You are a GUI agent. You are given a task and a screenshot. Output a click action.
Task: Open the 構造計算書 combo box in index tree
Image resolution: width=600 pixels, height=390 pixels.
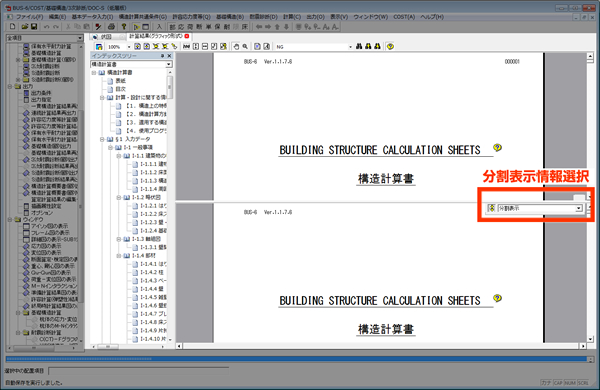click(x=169, y=64)
